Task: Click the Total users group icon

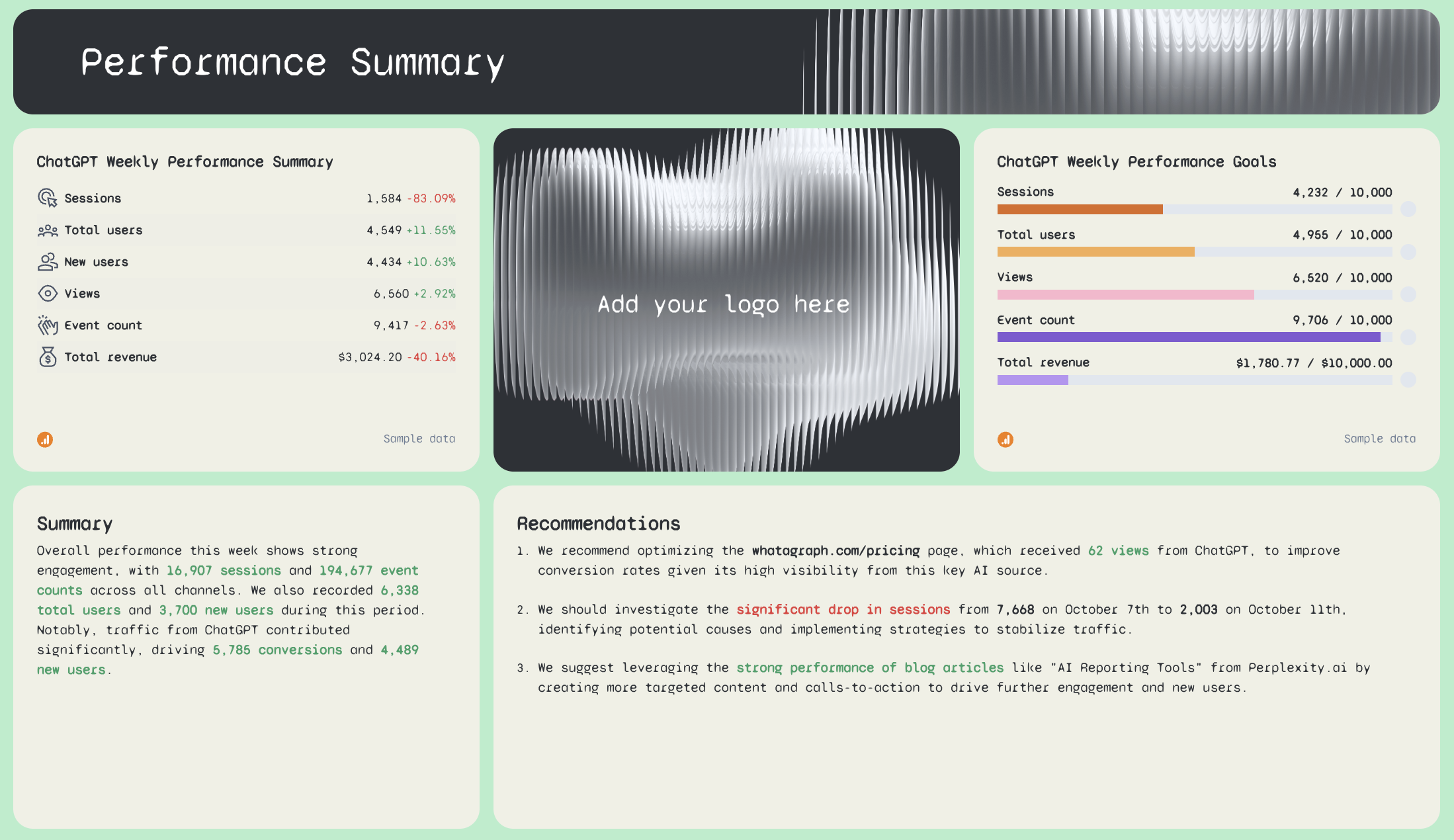Action: click(x=46, y=230)
